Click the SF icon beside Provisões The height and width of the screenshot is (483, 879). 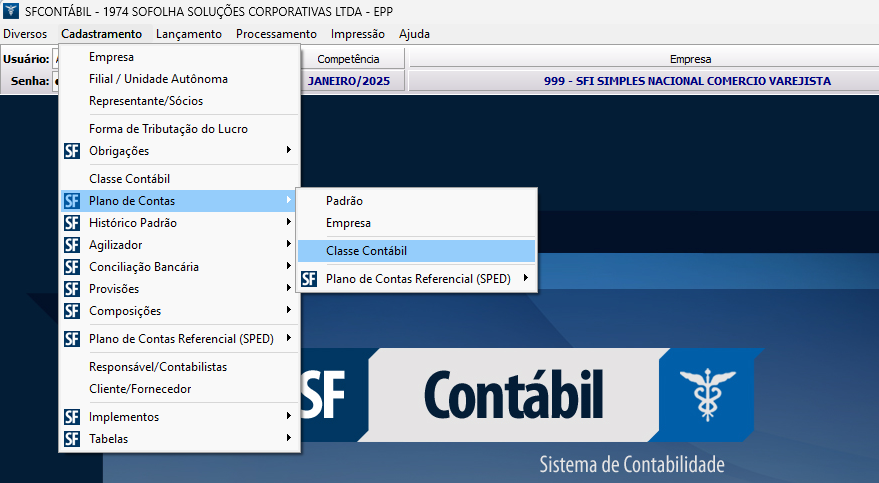tap(71, 289)
